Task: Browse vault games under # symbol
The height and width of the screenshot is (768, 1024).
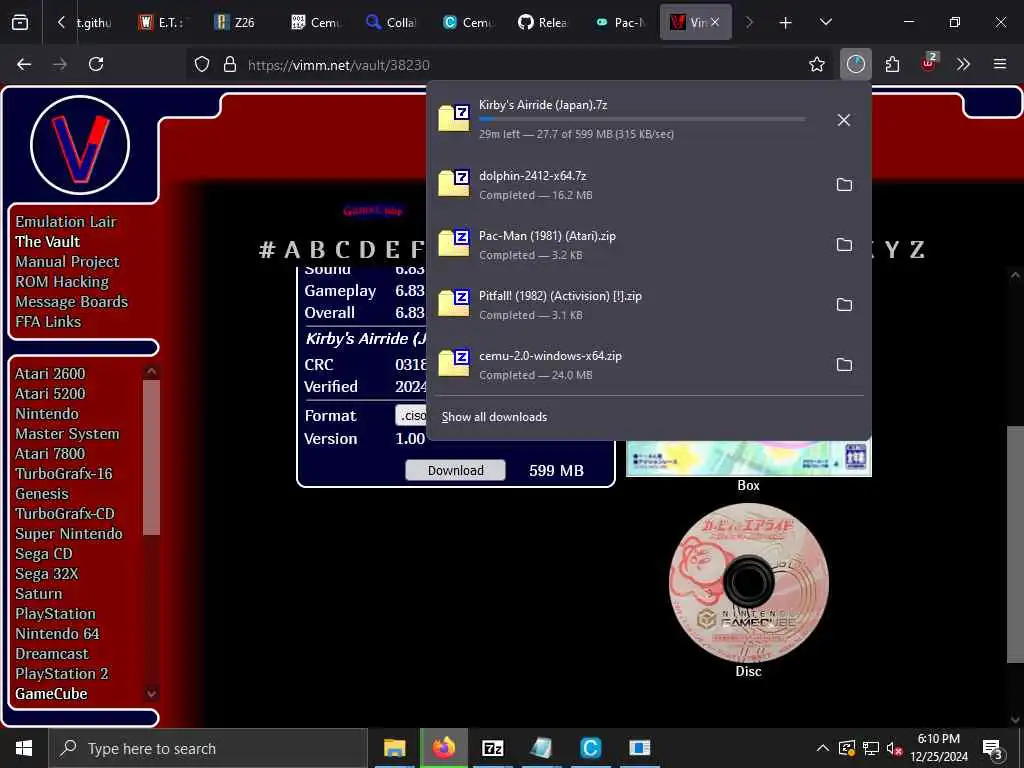Action: (266, 249)
